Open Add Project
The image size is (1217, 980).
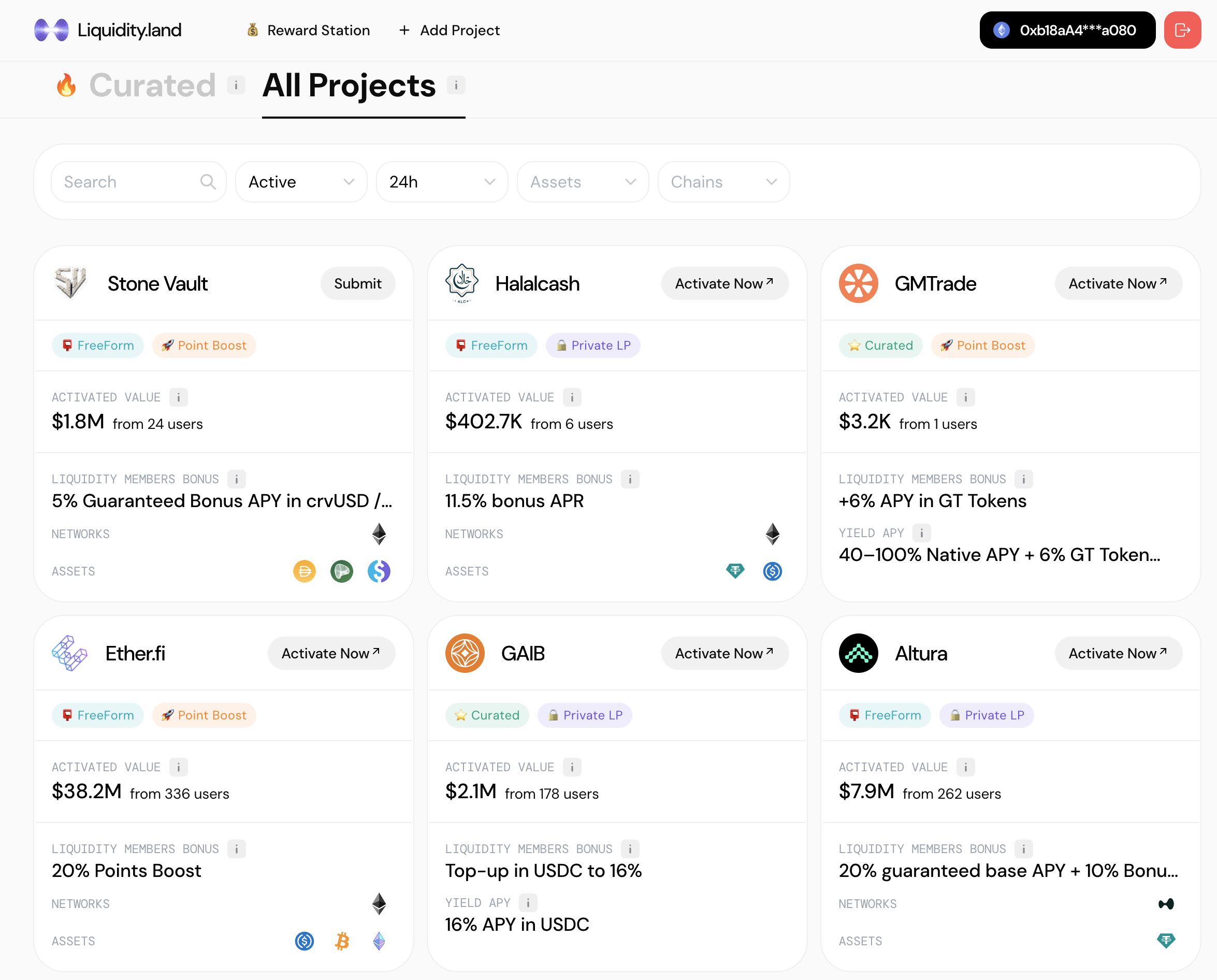pyautogui.click(x=450, y=30)
